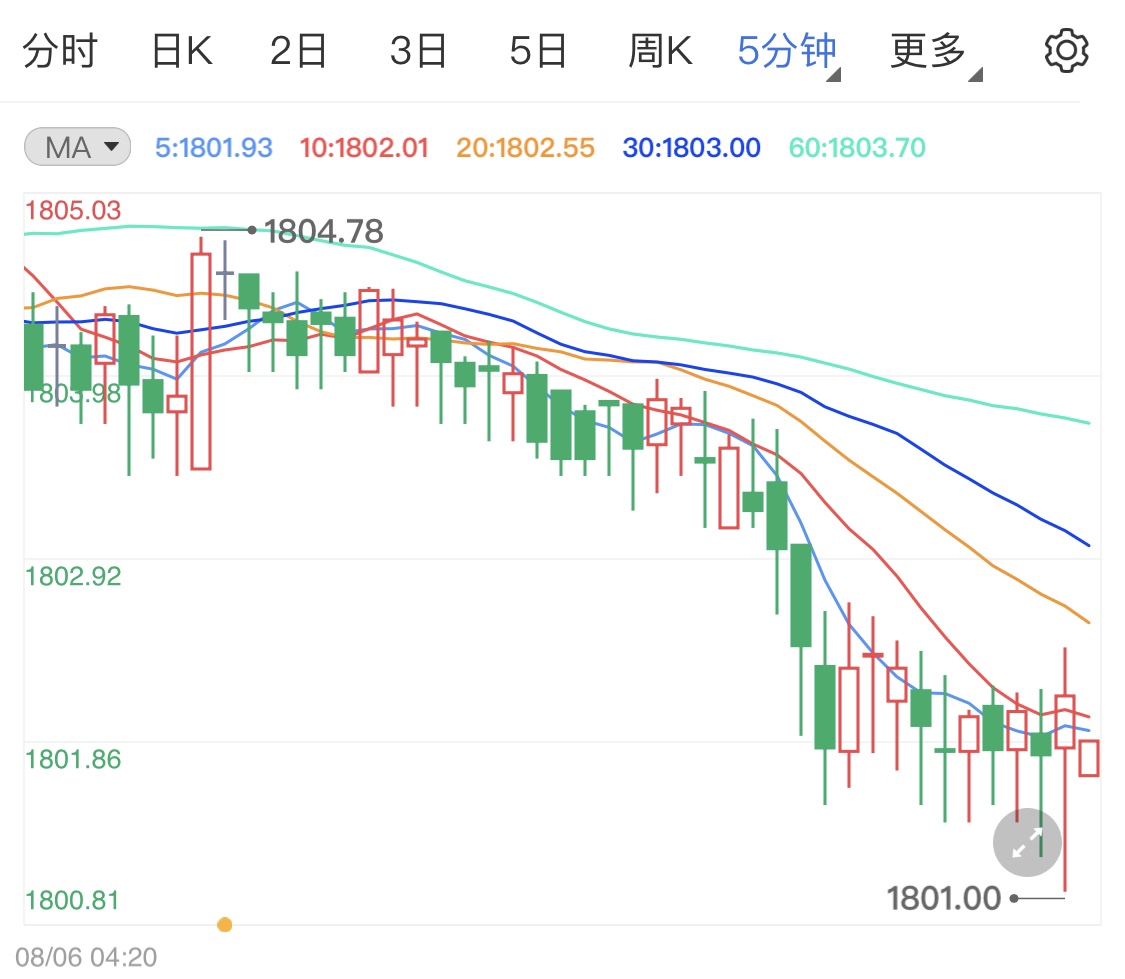The width and height of the screenshot is (1125, 979).
Task: Switch to the 分时 tab
Action: (x=60, y=51)
